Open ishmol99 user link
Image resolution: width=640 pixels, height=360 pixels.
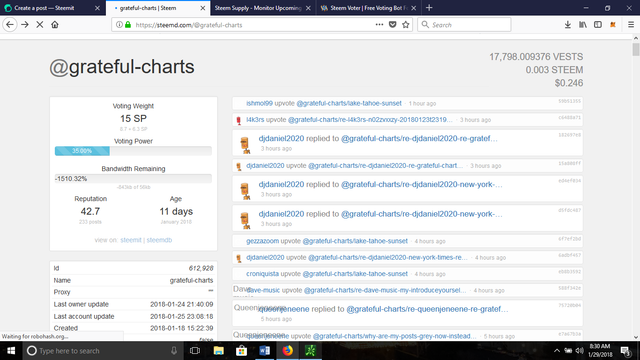pyautogui.click(x=259, y=103)
